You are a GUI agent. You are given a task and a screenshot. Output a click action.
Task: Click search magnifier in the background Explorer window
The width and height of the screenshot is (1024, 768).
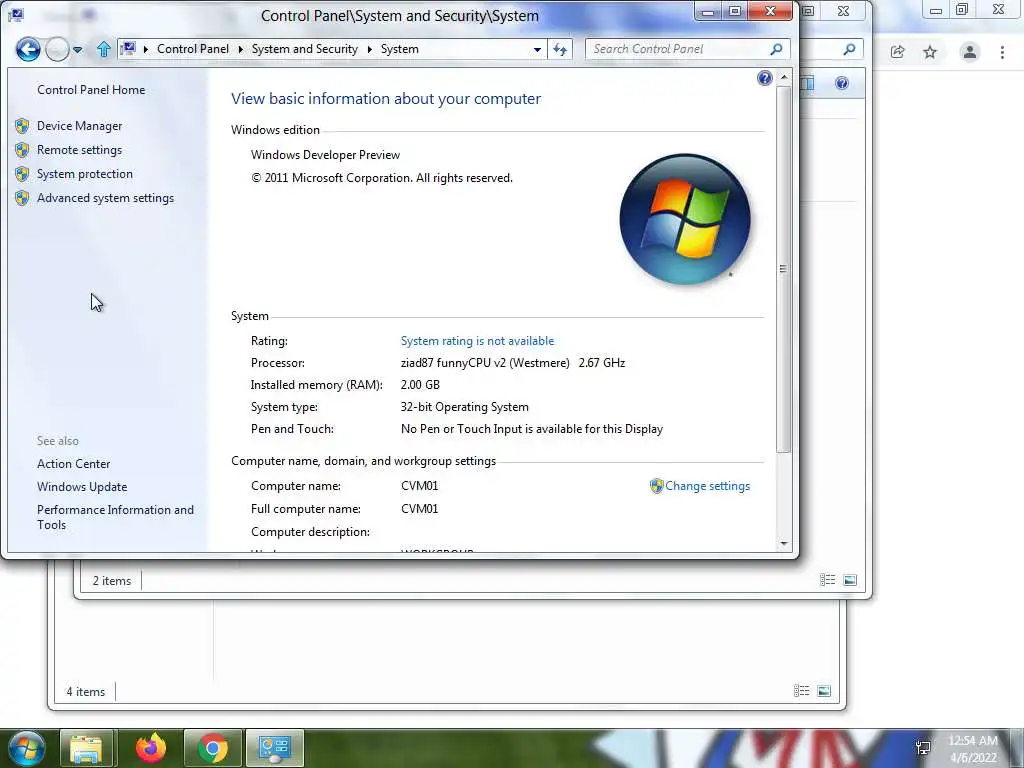849,49
